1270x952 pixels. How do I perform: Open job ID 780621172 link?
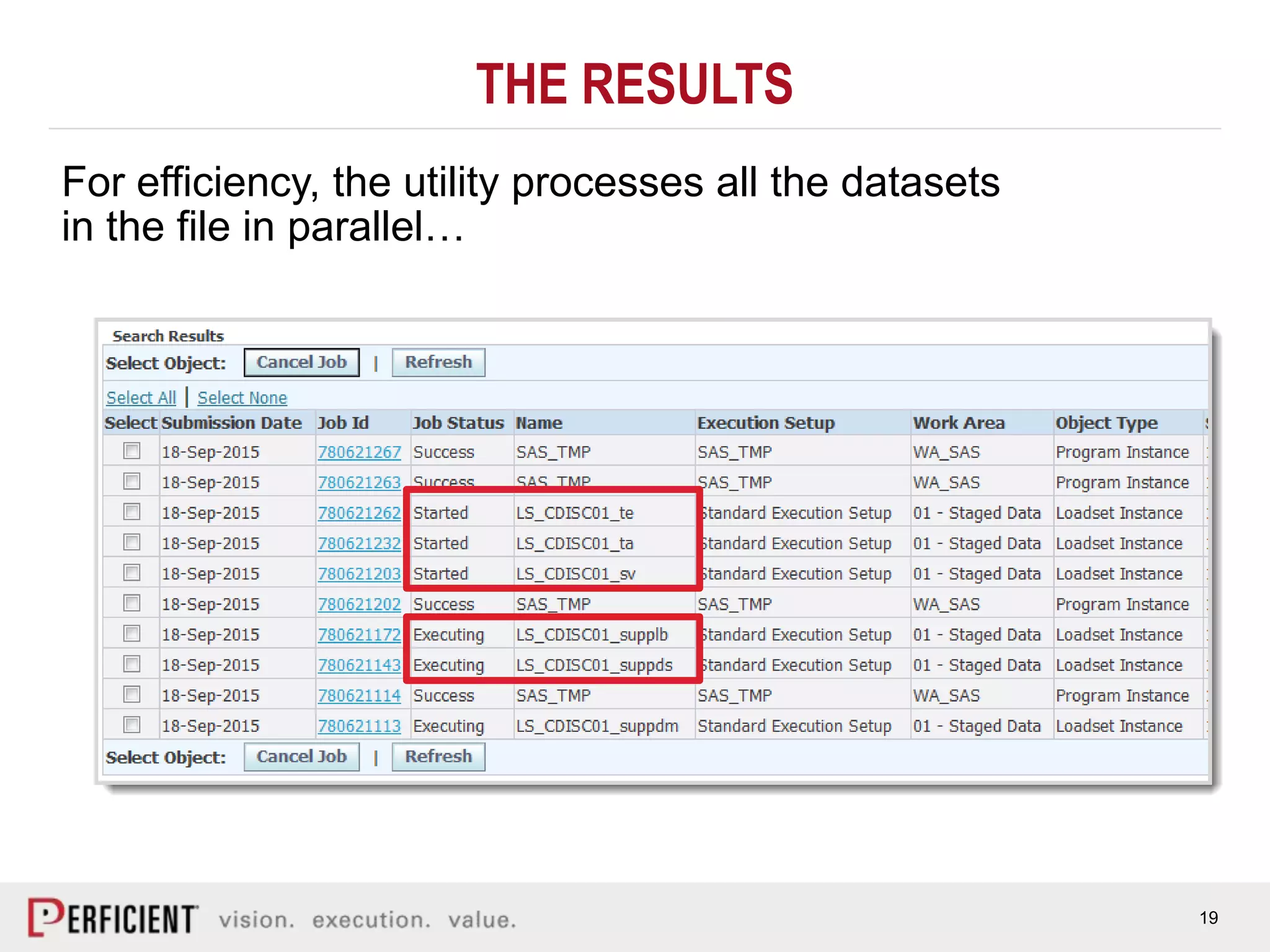point(360,635)
